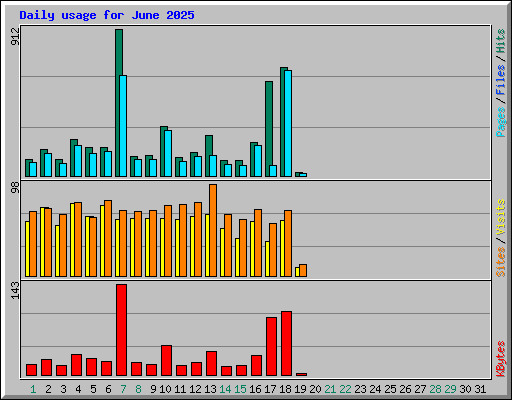Click the tiny red KBytes bar for day 19
This screenshot has height=400, width=512.
tap(301, 374)
